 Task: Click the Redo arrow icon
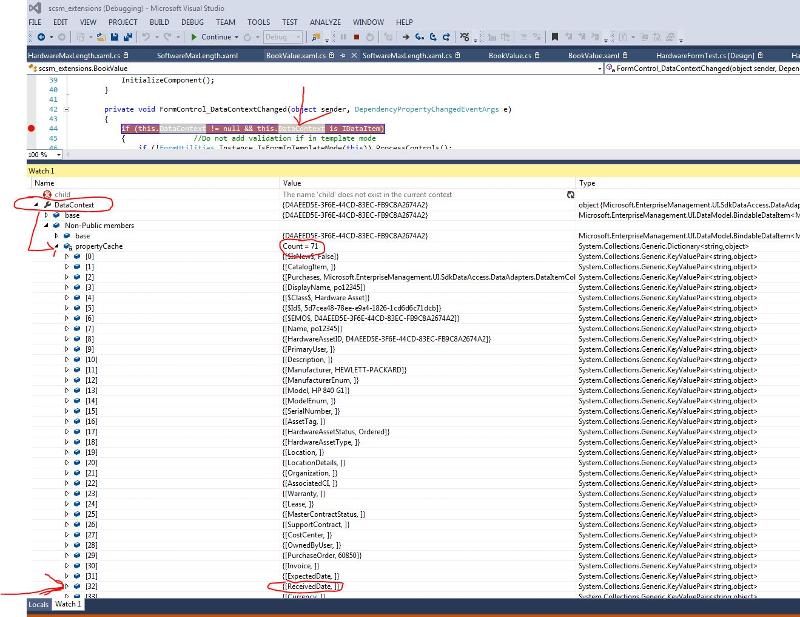coord(167,37)
